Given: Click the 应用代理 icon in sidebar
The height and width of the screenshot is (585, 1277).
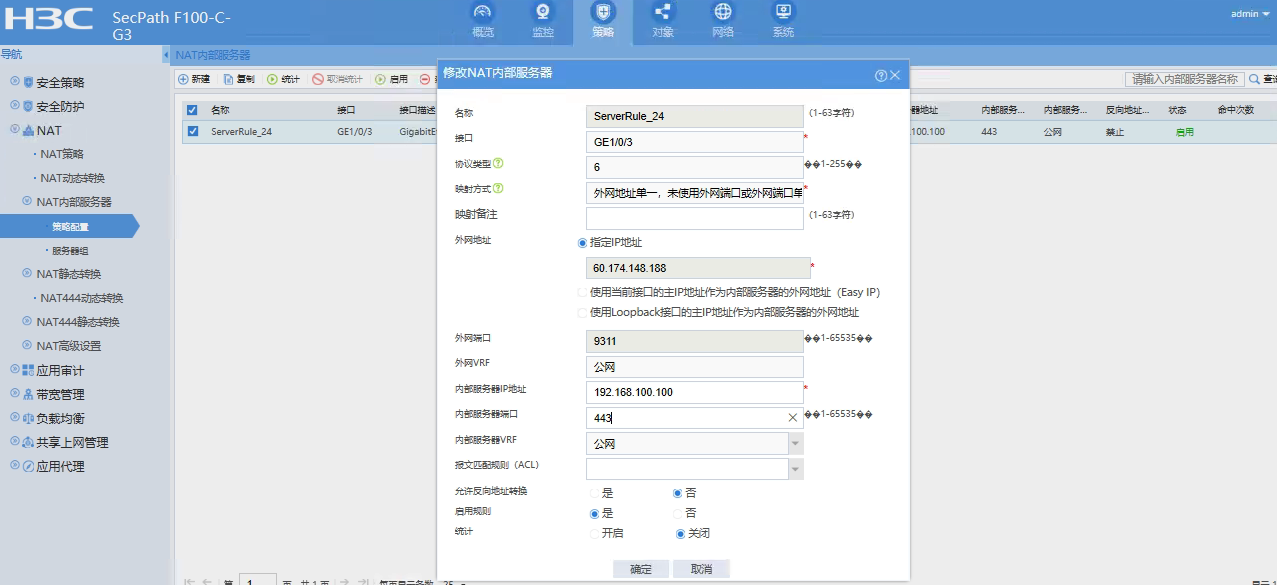Looking at the screenshot, I should pos(28,466).
